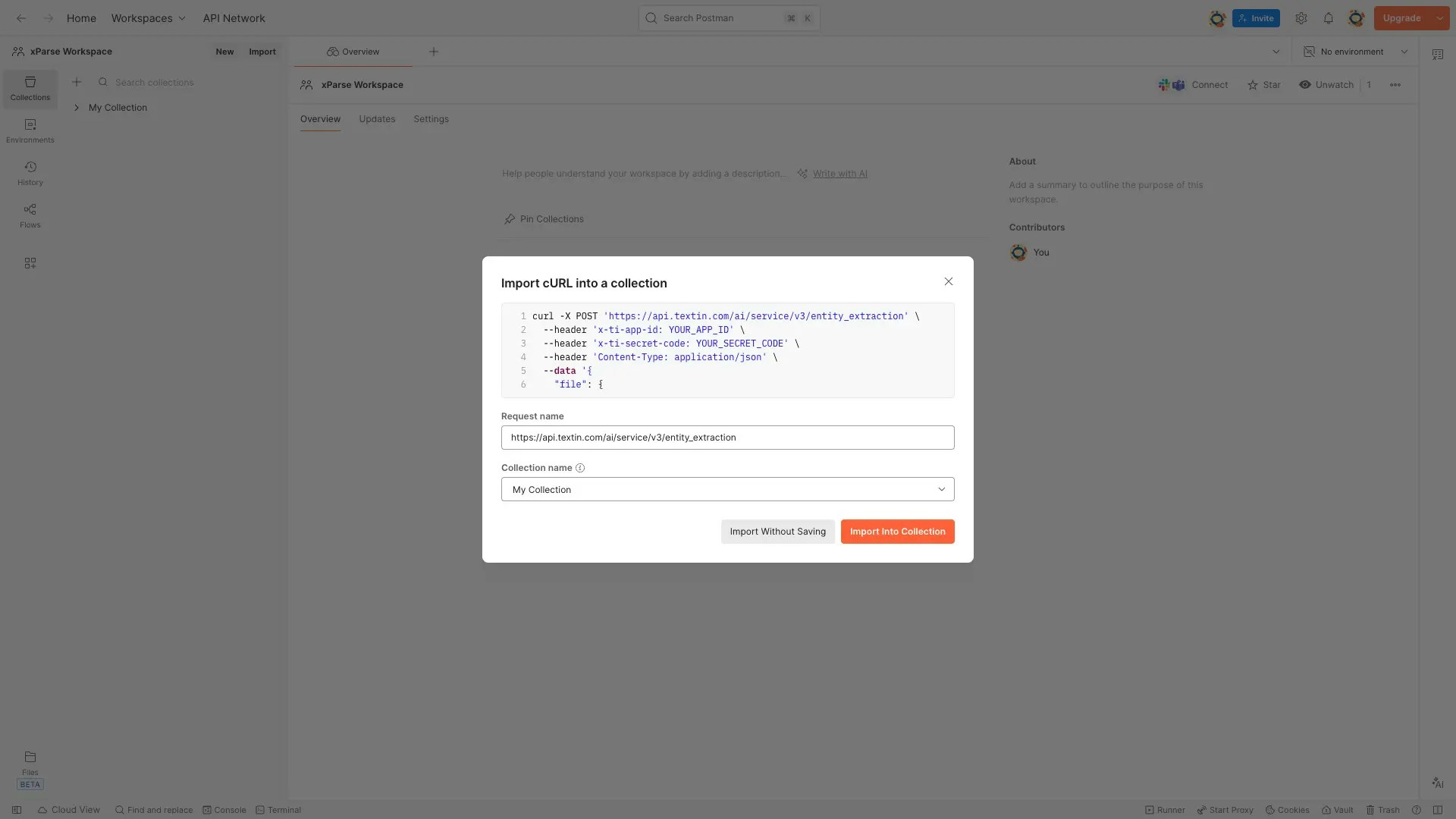Open Runner from the status bar
Image resolution: width=1456 pixels, height=819 pixels.
pyautogui.click(x=1165, y=810)
